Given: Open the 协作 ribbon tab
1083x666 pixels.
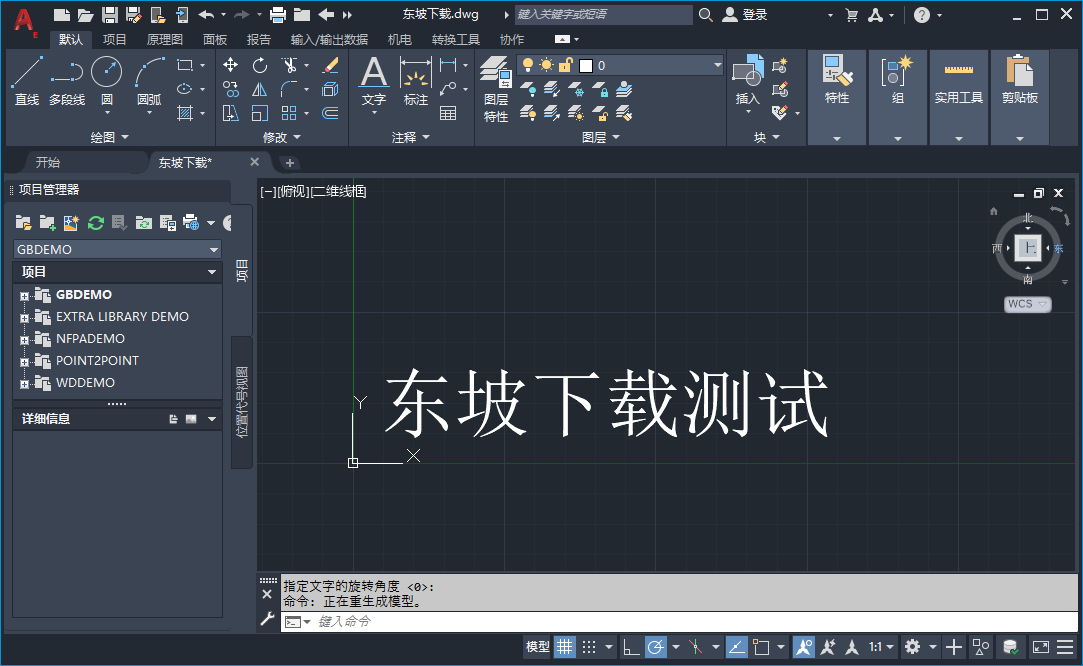Looking at the screenshot, I should click(x=511, y=39).
